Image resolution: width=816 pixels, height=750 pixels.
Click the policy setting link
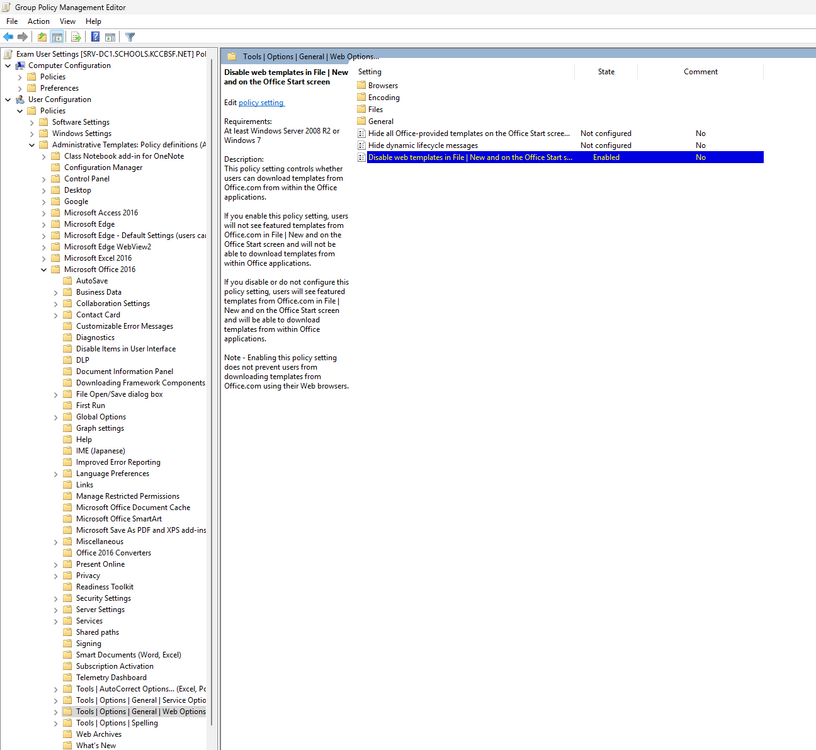pos(261,103)
